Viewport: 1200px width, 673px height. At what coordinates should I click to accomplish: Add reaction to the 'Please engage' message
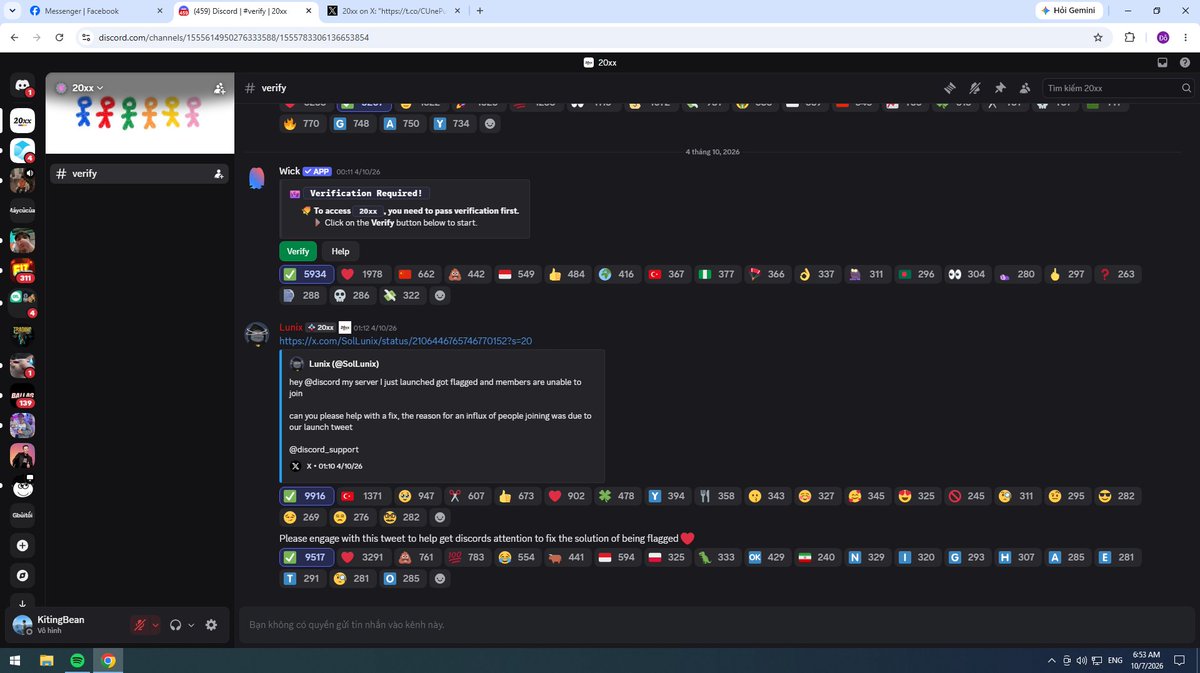(440, 578)
